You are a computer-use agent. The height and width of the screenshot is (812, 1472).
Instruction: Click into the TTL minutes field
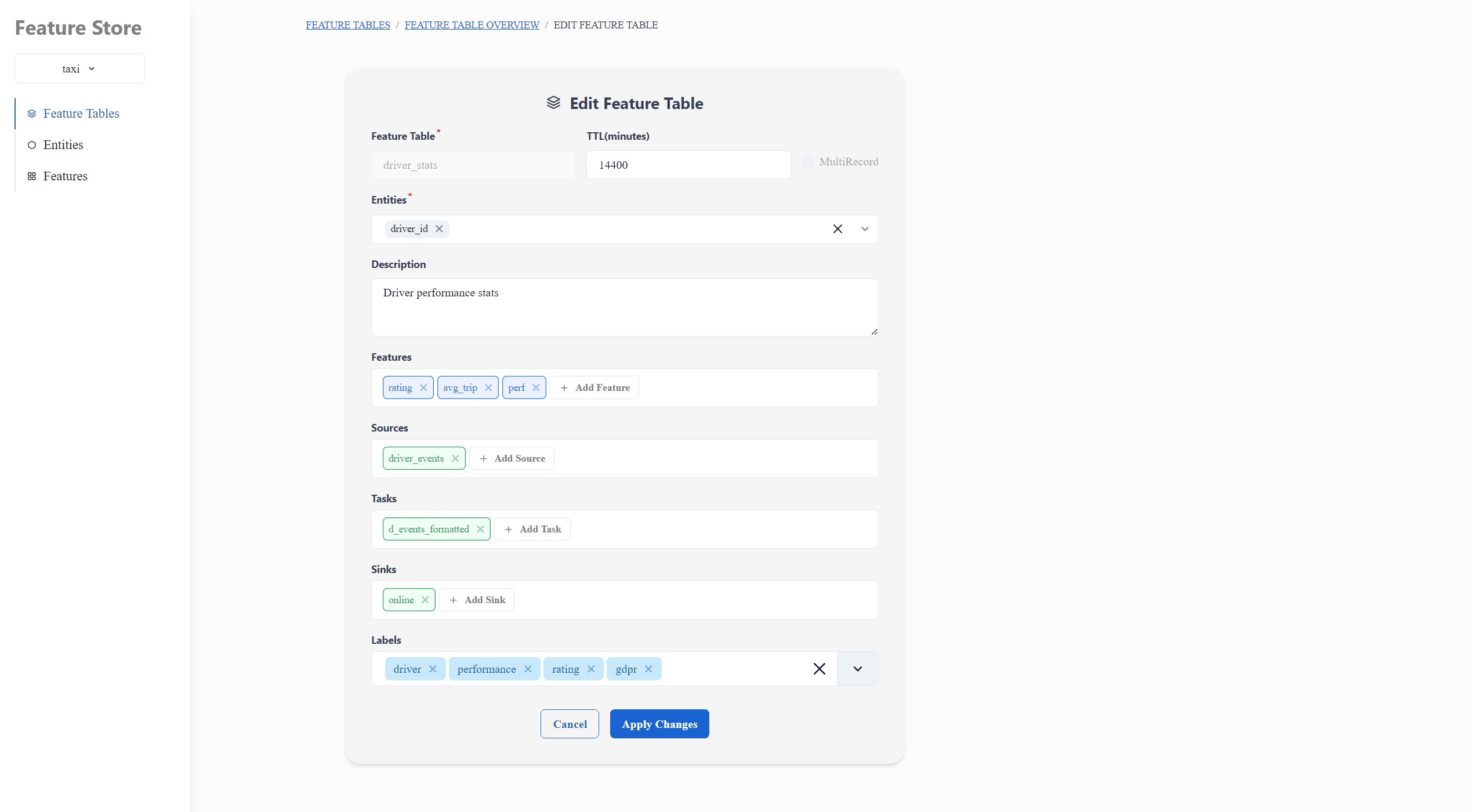(x=688, y=165)
